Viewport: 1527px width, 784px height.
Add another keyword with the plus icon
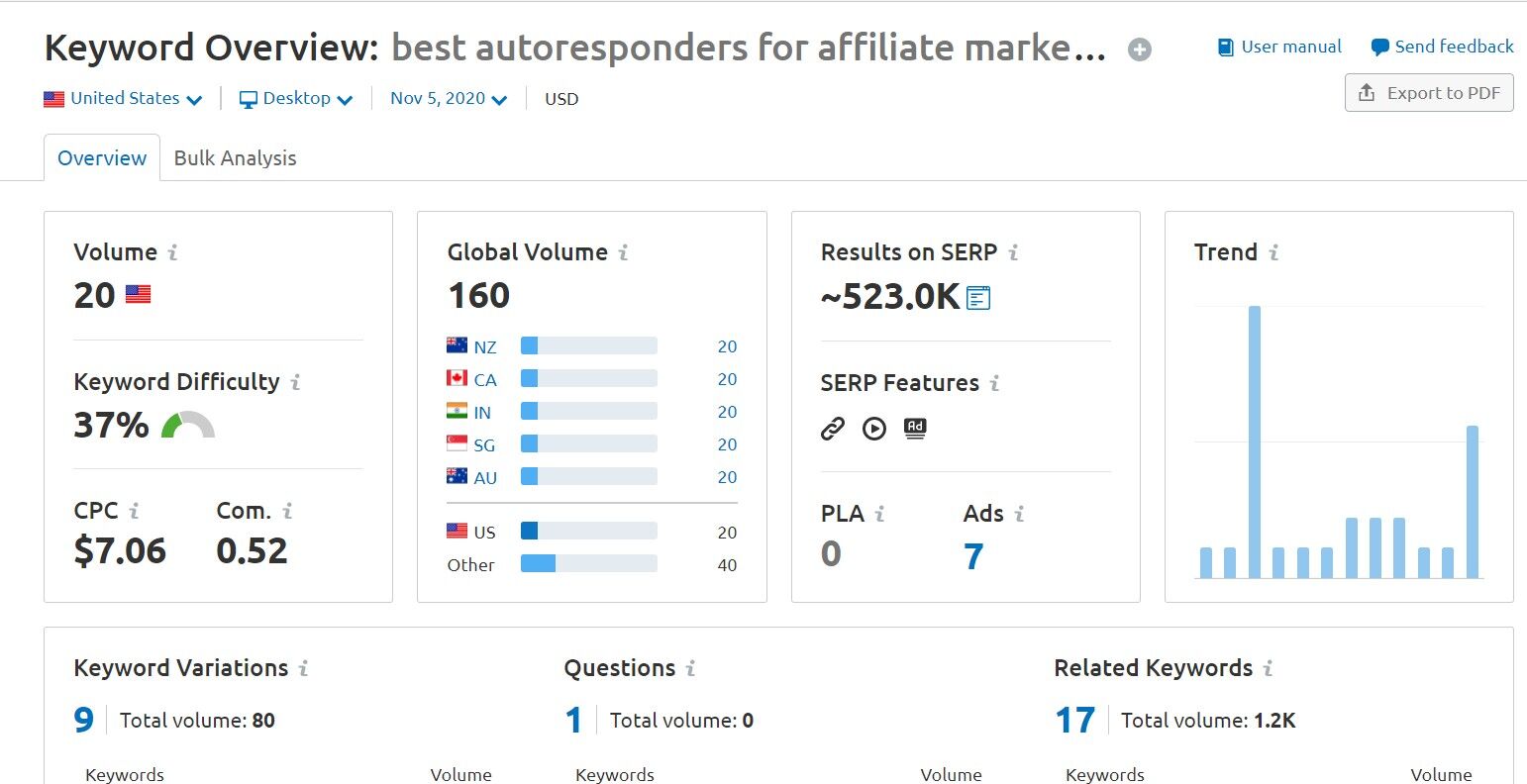pyautogui.click(x=1140, y=49)
